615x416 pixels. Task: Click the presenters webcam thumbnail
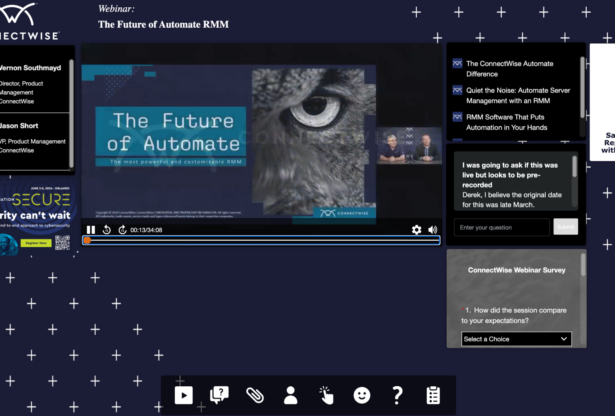point(409,145)
